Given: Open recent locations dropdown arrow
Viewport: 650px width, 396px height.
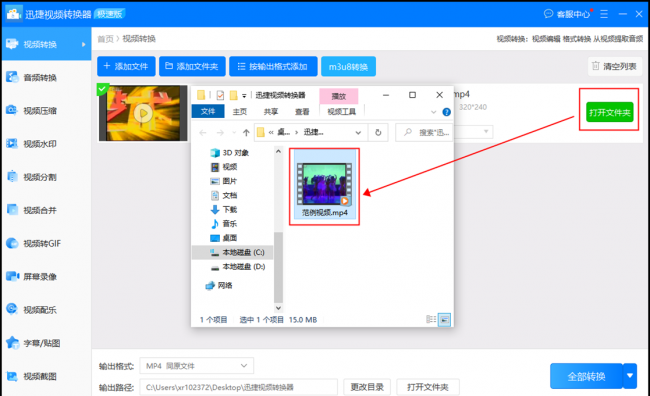Looking at the screenshot, I should pyautogui.click(x=234, y=133).
